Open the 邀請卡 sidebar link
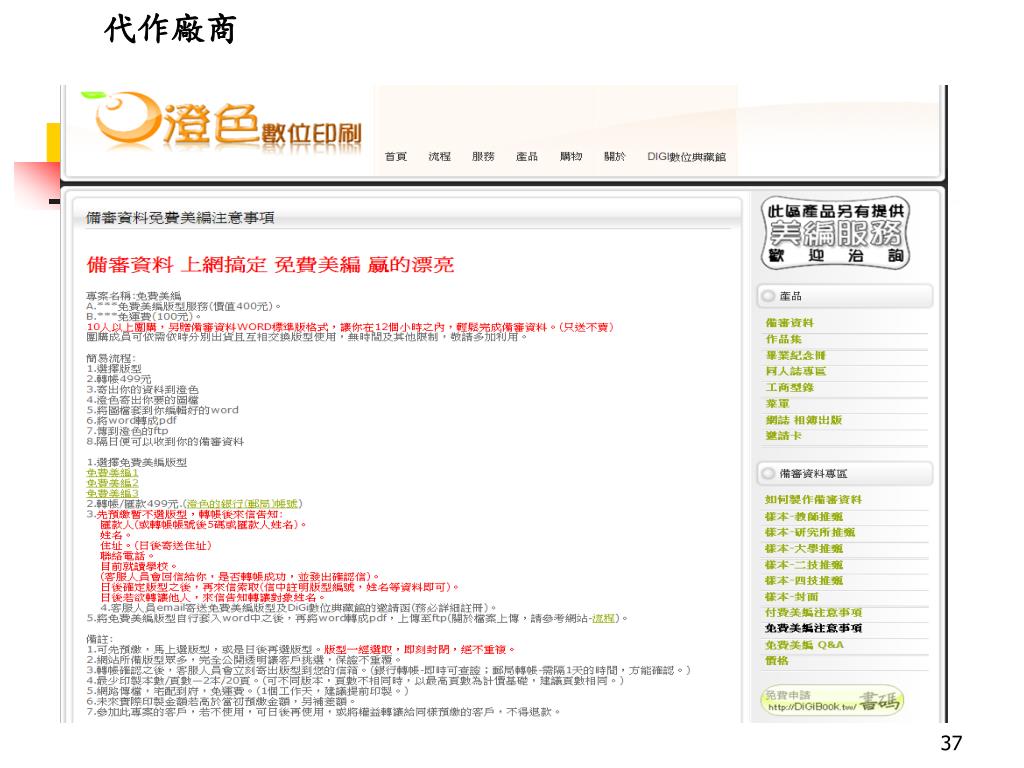Viewport: 1024px width, 768px height. 784,436
